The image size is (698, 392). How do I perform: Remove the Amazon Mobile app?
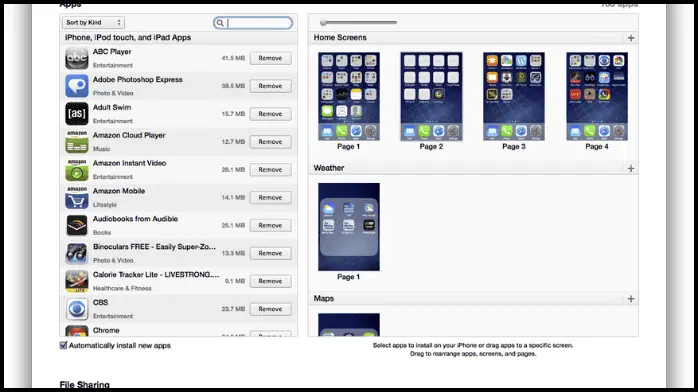(x=270, y=198)
